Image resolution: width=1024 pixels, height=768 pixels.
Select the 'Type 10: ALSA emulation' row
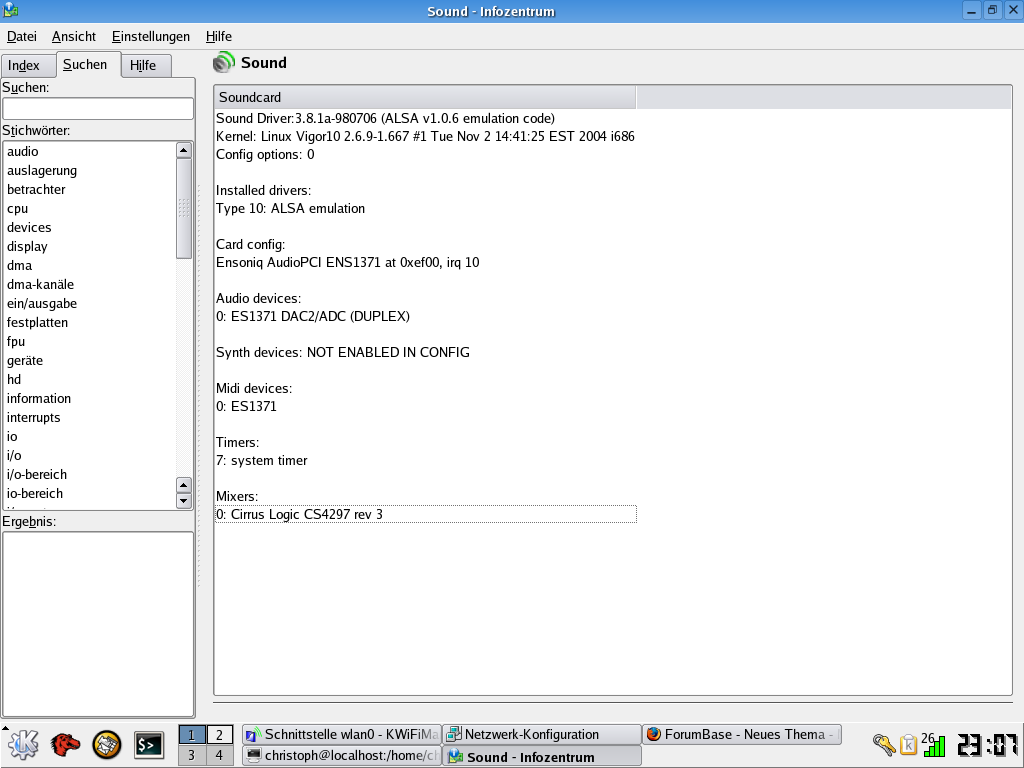coord(425,208)
